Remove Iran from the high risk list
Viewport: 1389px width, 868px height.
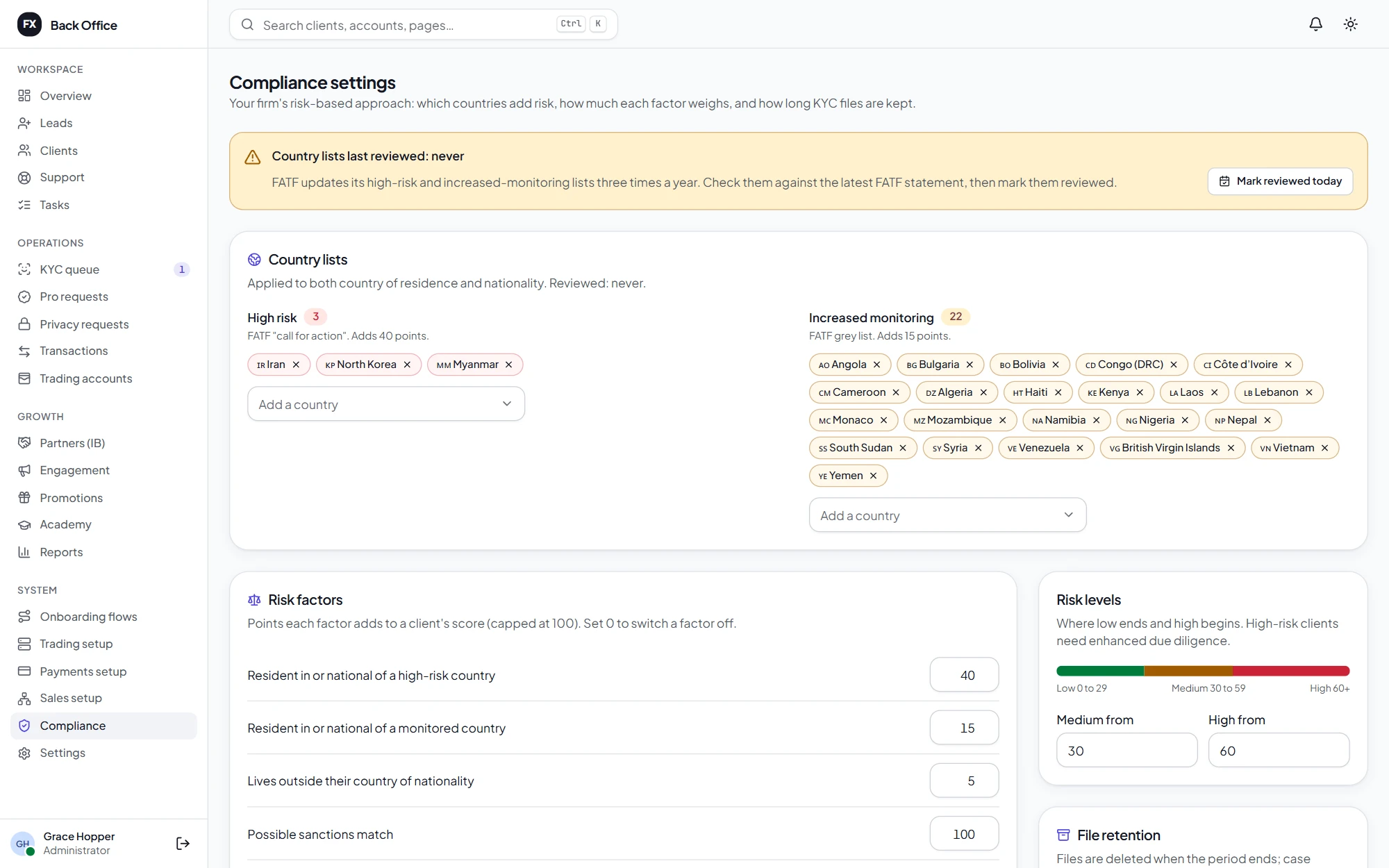pyautogui.click(x=296, y=365)
